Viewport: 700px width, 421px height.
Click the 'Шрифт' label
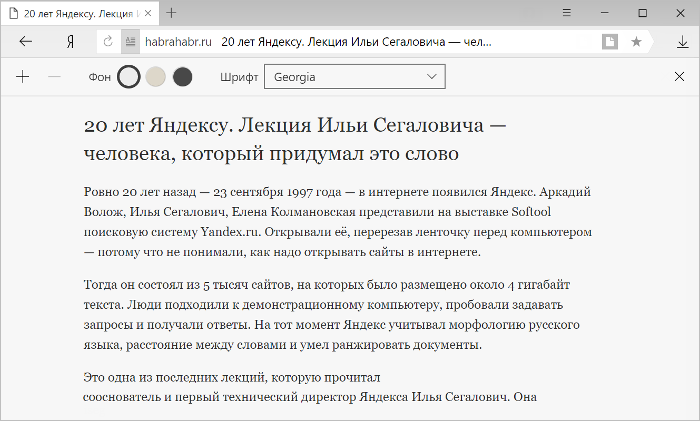point(239,77)
